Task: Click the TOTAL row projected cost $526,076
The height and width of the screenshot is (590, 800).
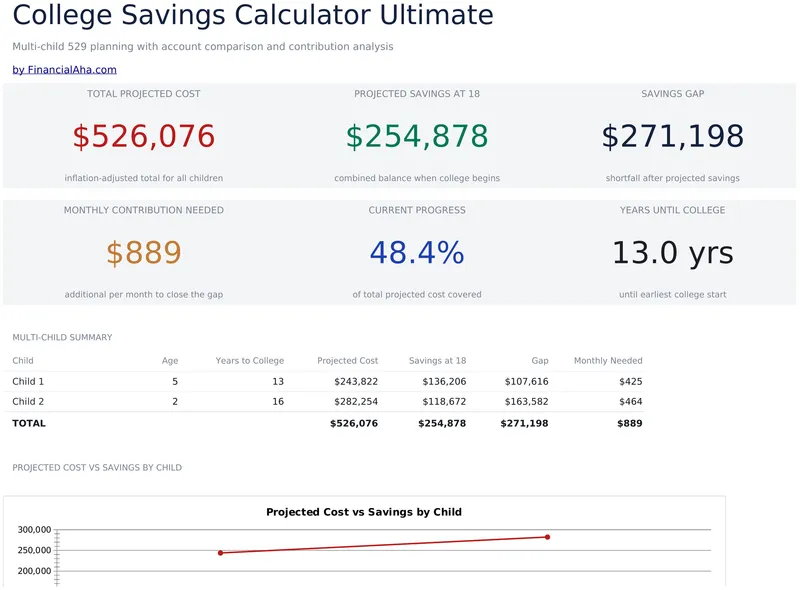Action: coord(354,423)
